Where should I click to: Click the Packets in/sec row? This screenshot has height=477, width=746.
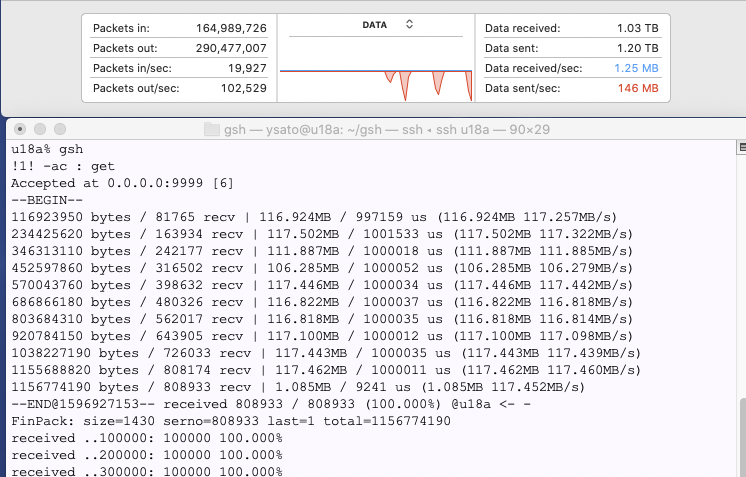pyautogui.click(x=179, y=68)
